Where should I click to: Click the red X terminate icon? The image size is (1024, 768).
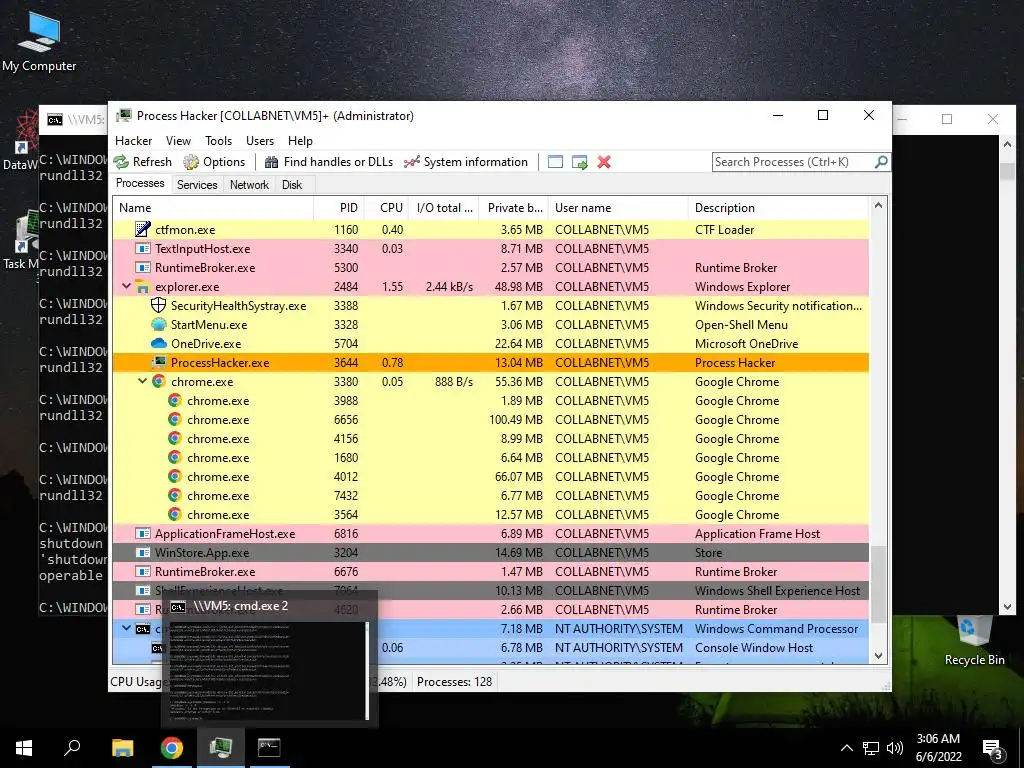[604, 162]
